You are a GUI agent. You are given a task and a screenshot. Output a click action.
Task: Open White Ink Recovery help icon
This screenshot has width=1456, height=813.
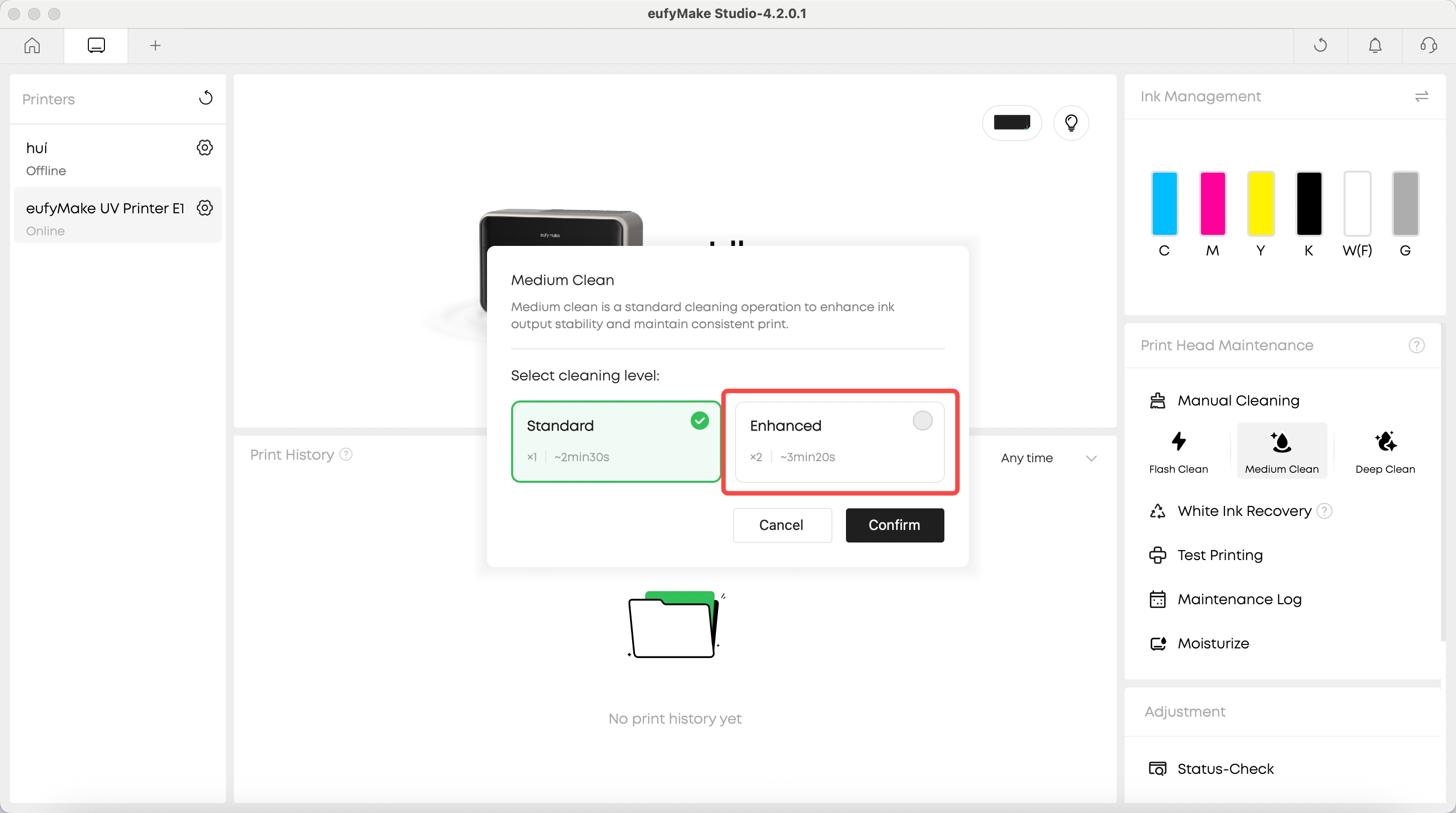coord(1324,511)
